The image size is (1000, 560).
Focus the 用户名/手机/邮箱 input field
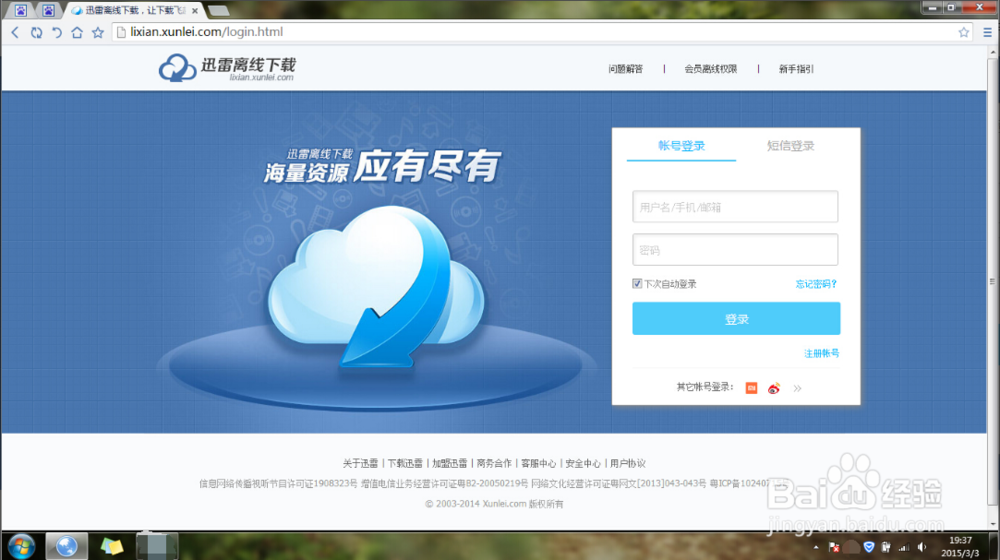pos(735,207)
